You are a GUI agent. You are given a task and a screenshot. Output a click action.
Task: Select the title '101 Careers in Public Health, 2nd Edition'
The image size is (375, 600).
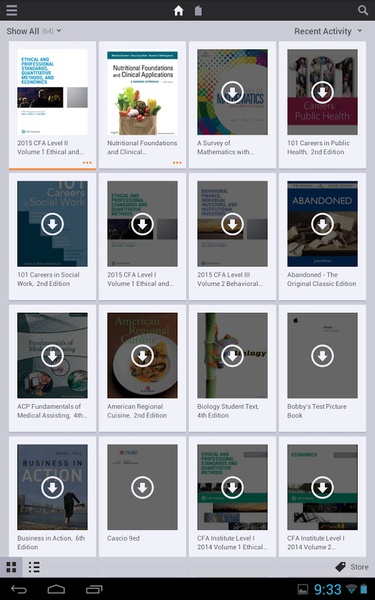tap(318, 147)
